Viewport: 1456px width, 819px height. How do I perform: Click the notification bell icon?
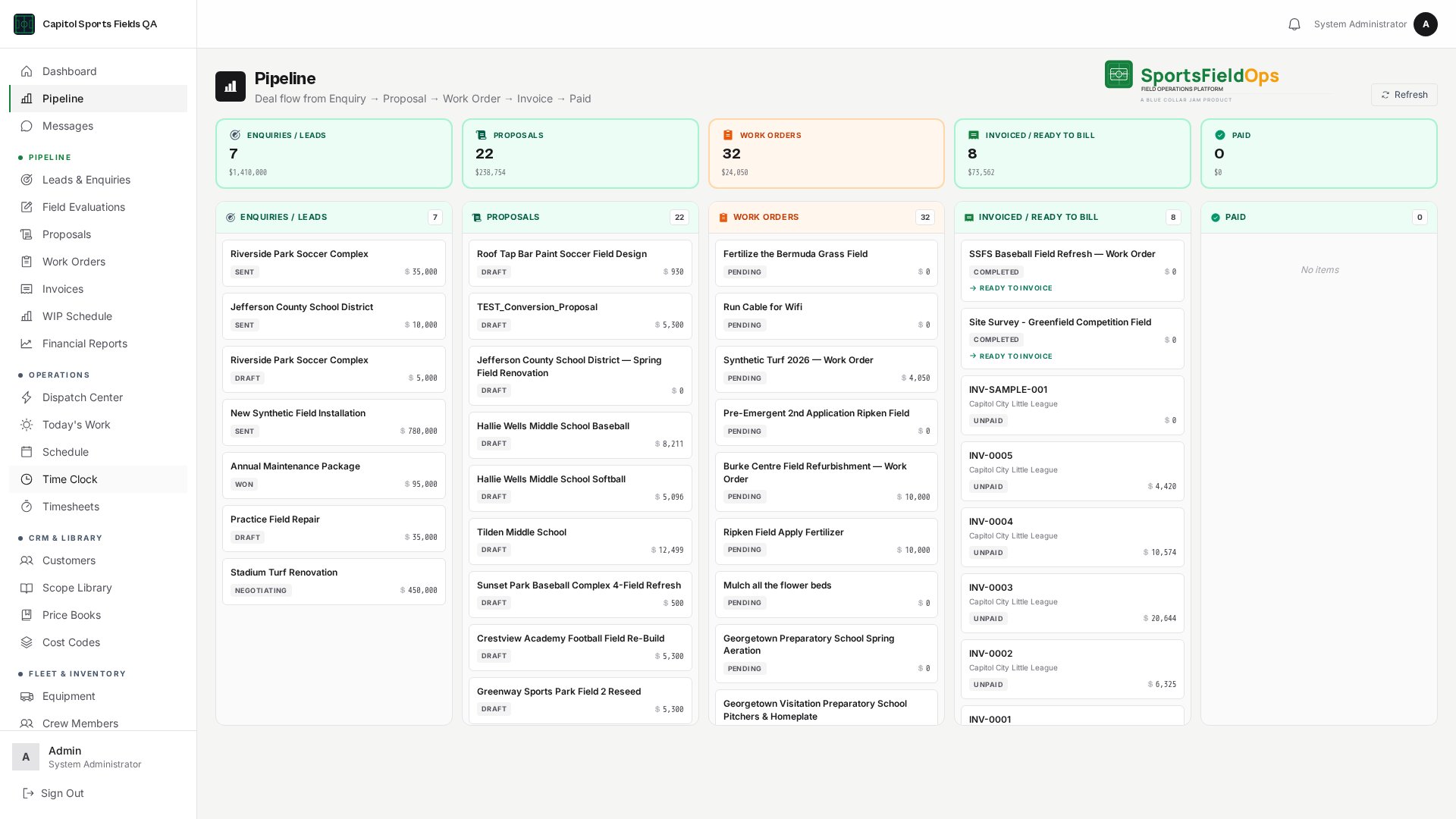(1294, 24)
